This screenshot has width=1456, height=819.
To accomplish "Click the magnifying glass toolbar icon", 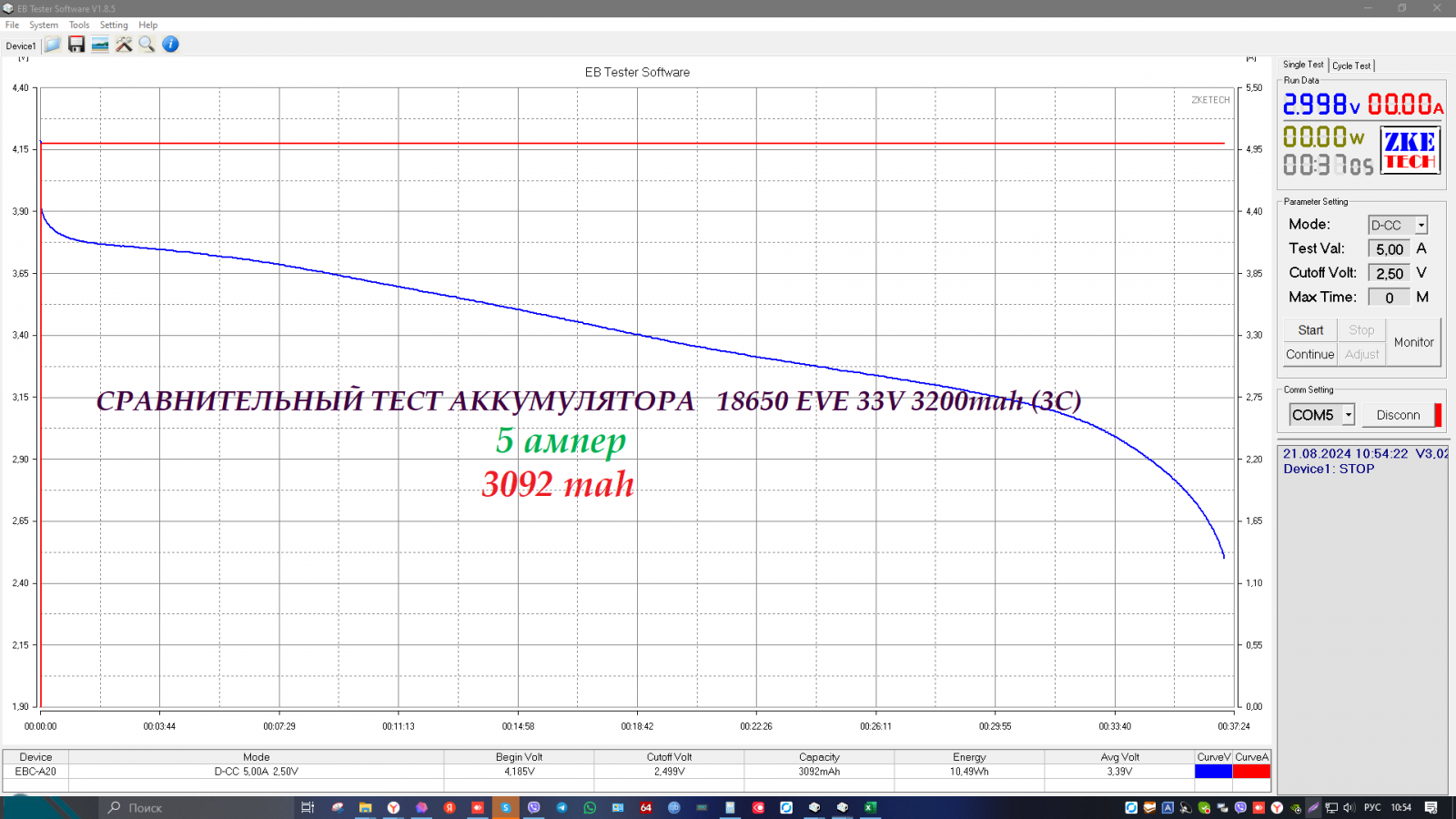I will point(147,45).
